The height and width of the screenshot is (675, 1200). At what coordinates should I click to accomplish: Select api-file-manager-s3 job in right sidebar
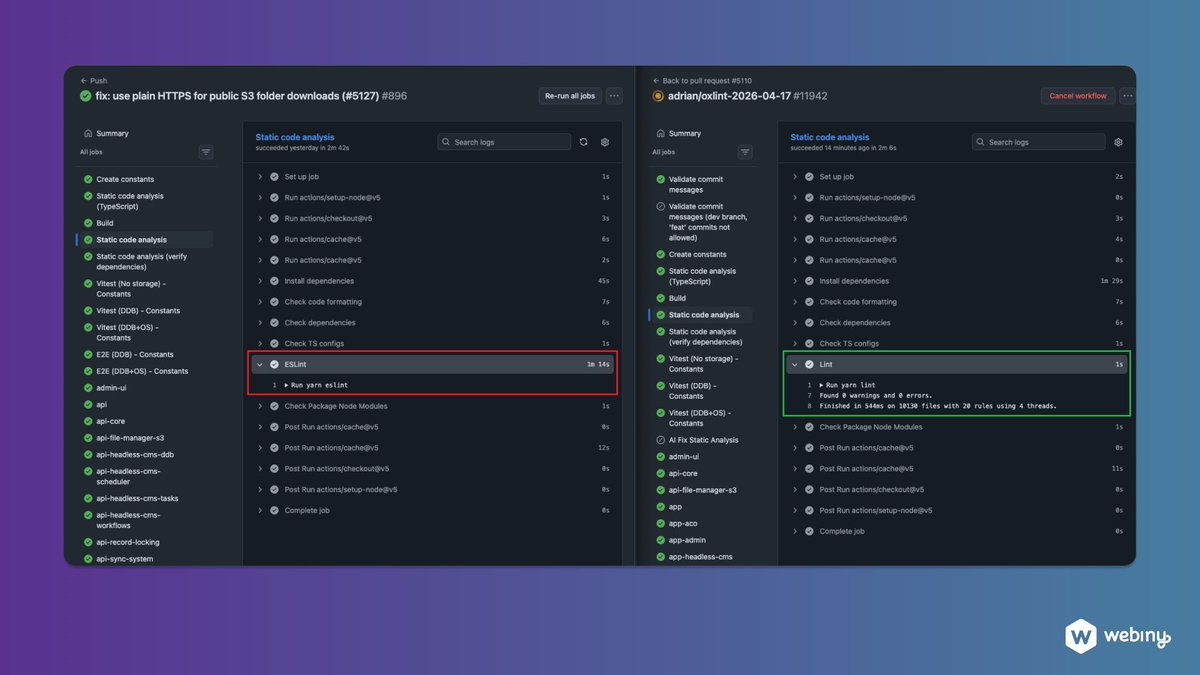[x=702, y=490]
